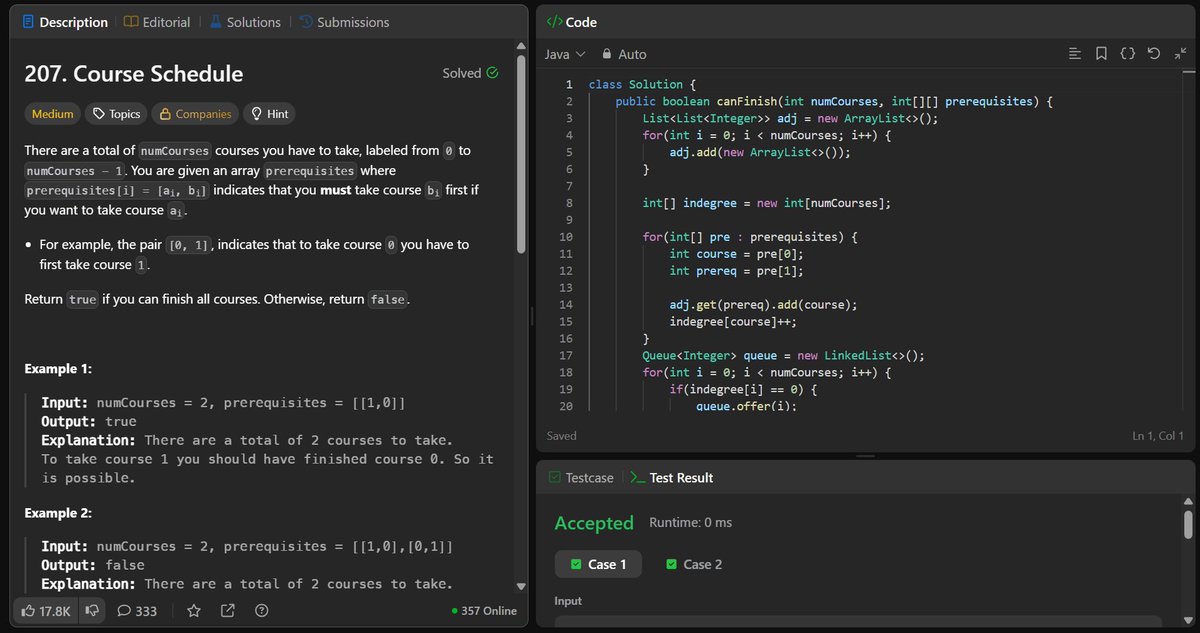The height and width of the screenshot is (633, 1200).
Task: Click the Ln 1, Col 1 status
Action: pos(1158,436)
